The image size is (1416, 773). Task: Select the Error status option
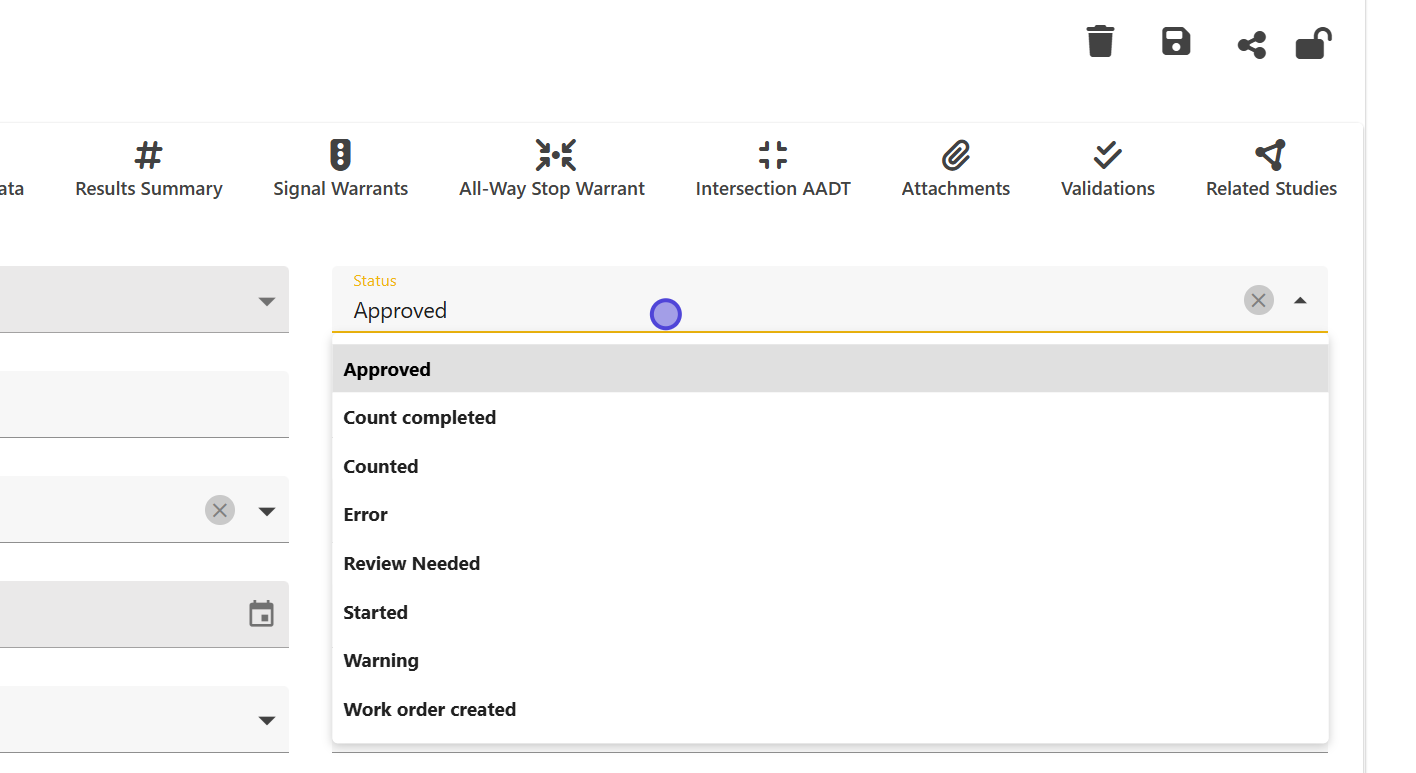tap(366, 515)
